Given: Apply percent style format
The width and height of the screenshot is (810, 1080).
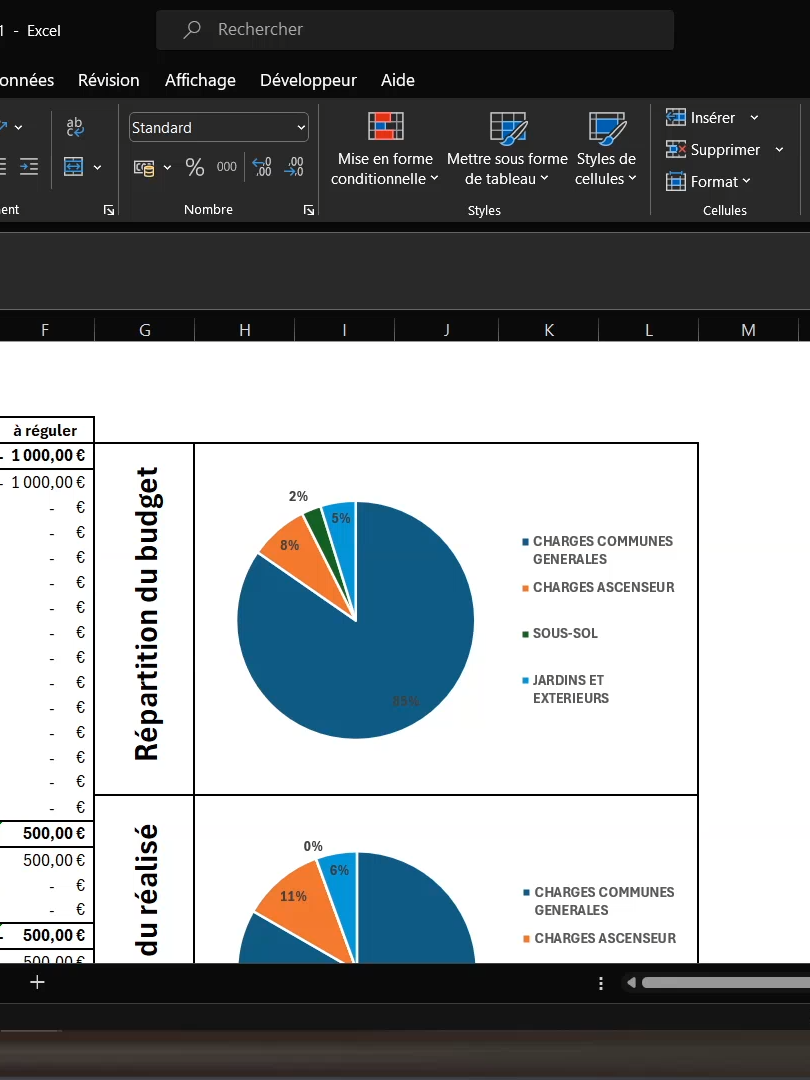Looking at the screenshot, I should tap(195, 167).
